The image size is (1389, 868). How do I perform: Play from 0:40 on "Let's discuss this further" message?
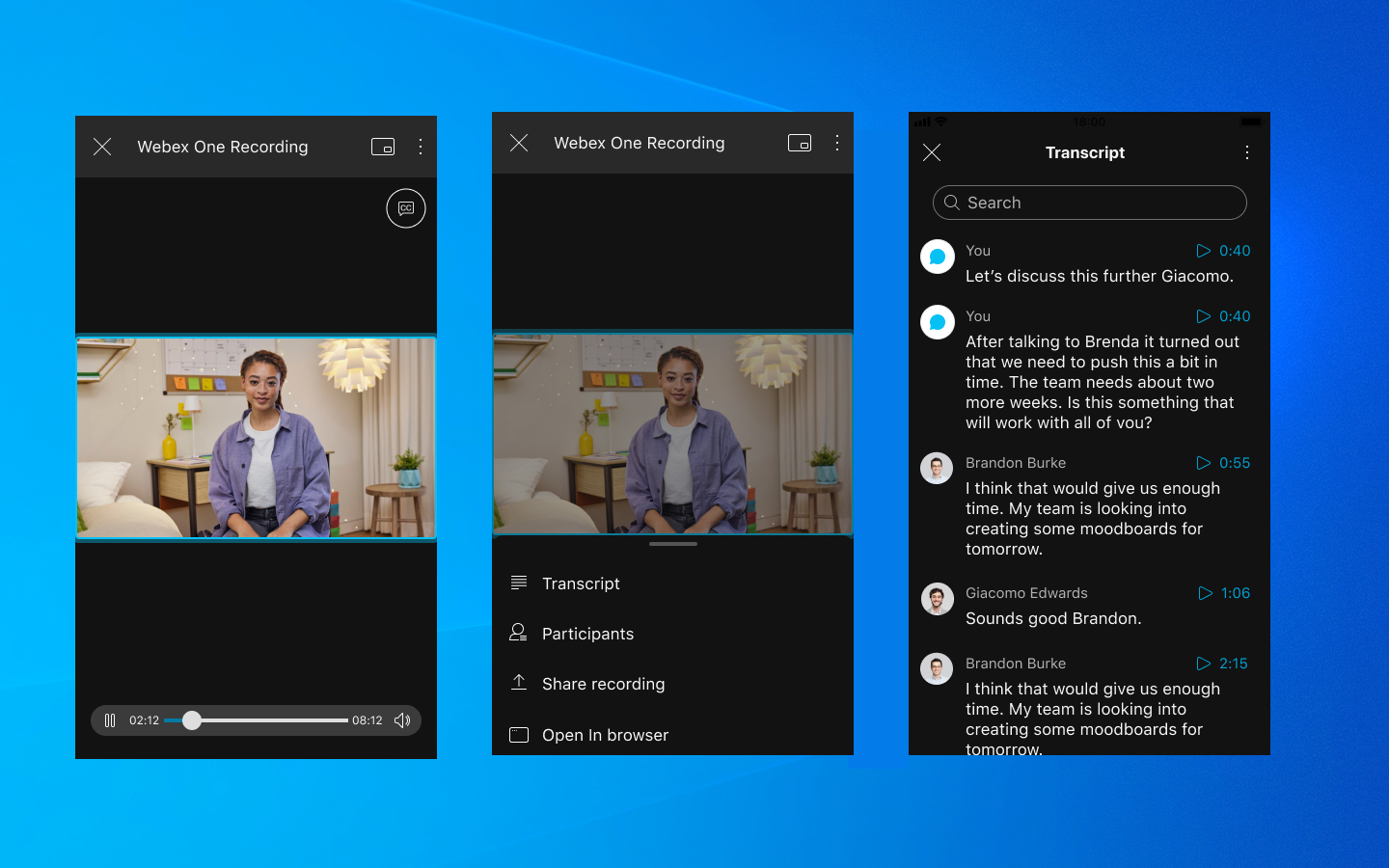tap(1223, 251)
